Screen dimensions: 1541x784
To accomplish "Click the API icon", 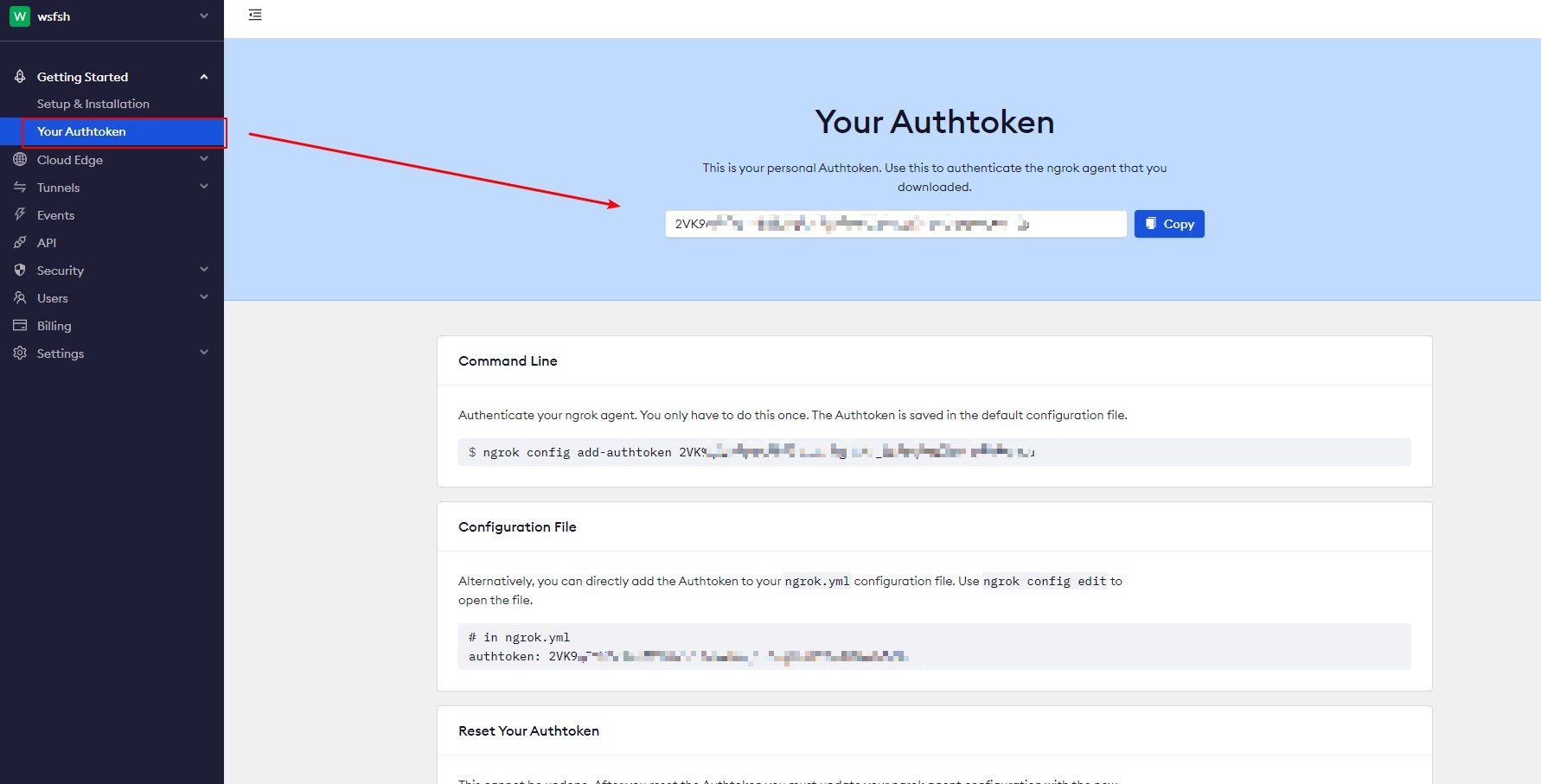I will click(x=20, y=243).
